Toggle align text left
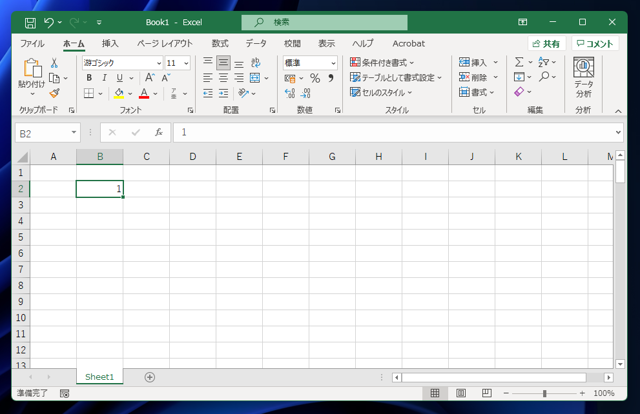The width and height of the screenshot is (640, 414). (208, 78)
